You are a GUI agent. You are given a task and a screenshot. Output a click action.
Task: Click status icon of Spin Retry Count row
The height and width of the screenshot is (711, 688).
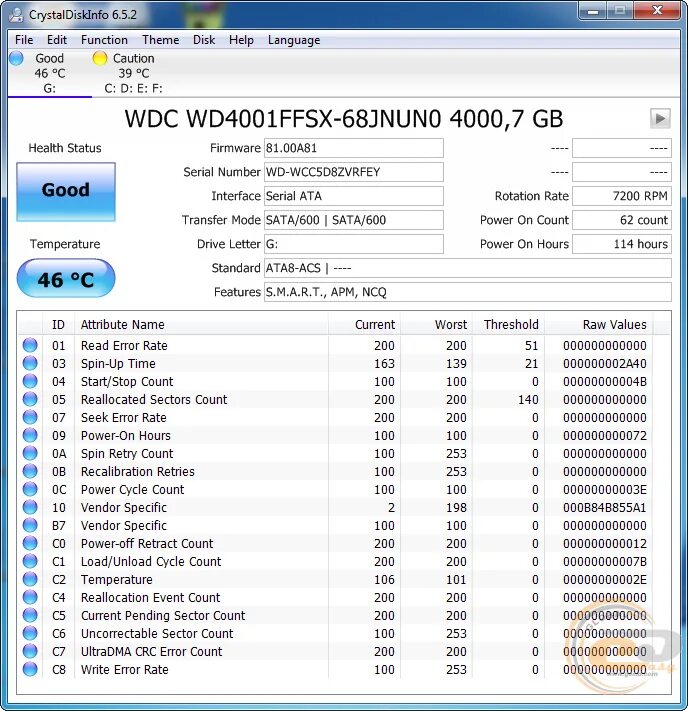click(x=30, y=453)
